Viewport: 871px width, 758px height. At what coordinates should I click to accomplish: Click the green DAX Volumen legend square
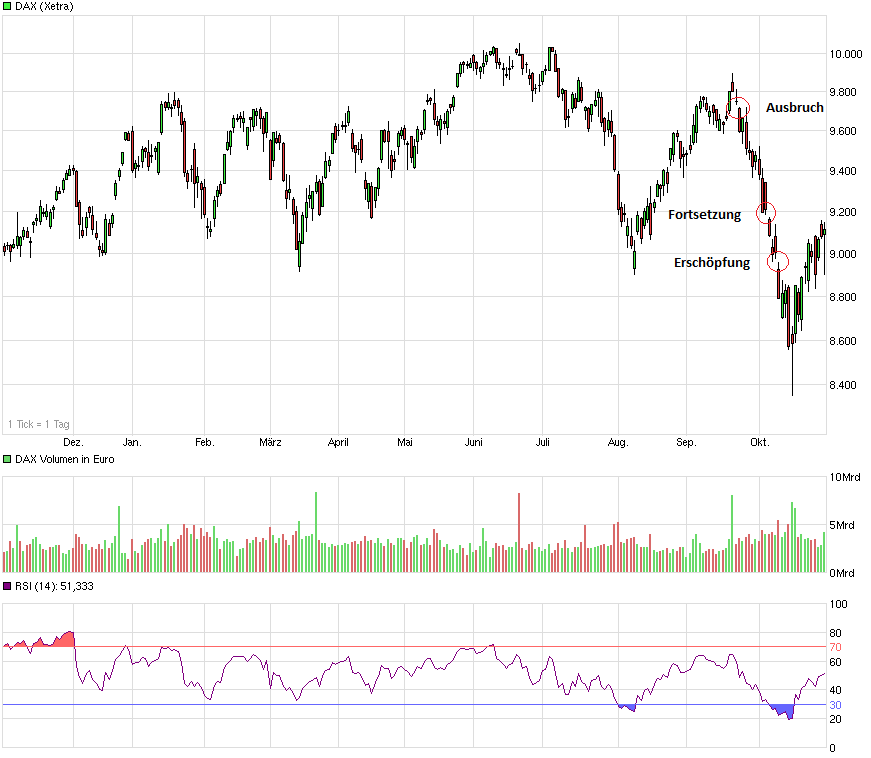pos(7,459)
